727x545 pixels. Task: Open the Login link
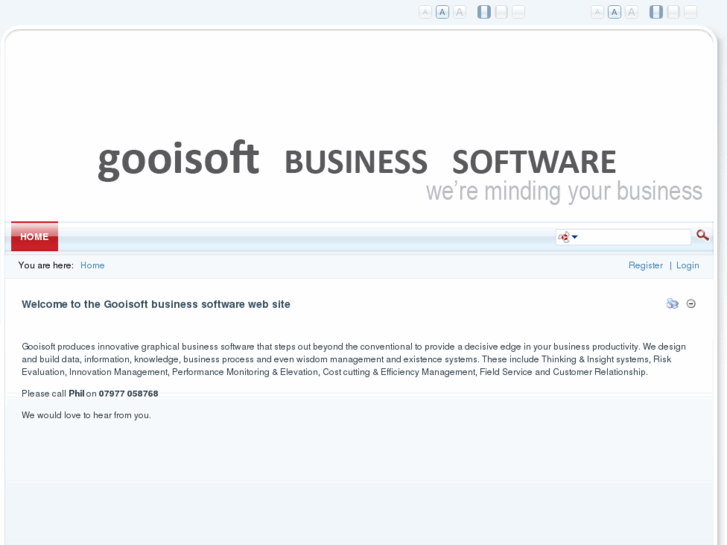pyautogui.click(x=688, y=265)
